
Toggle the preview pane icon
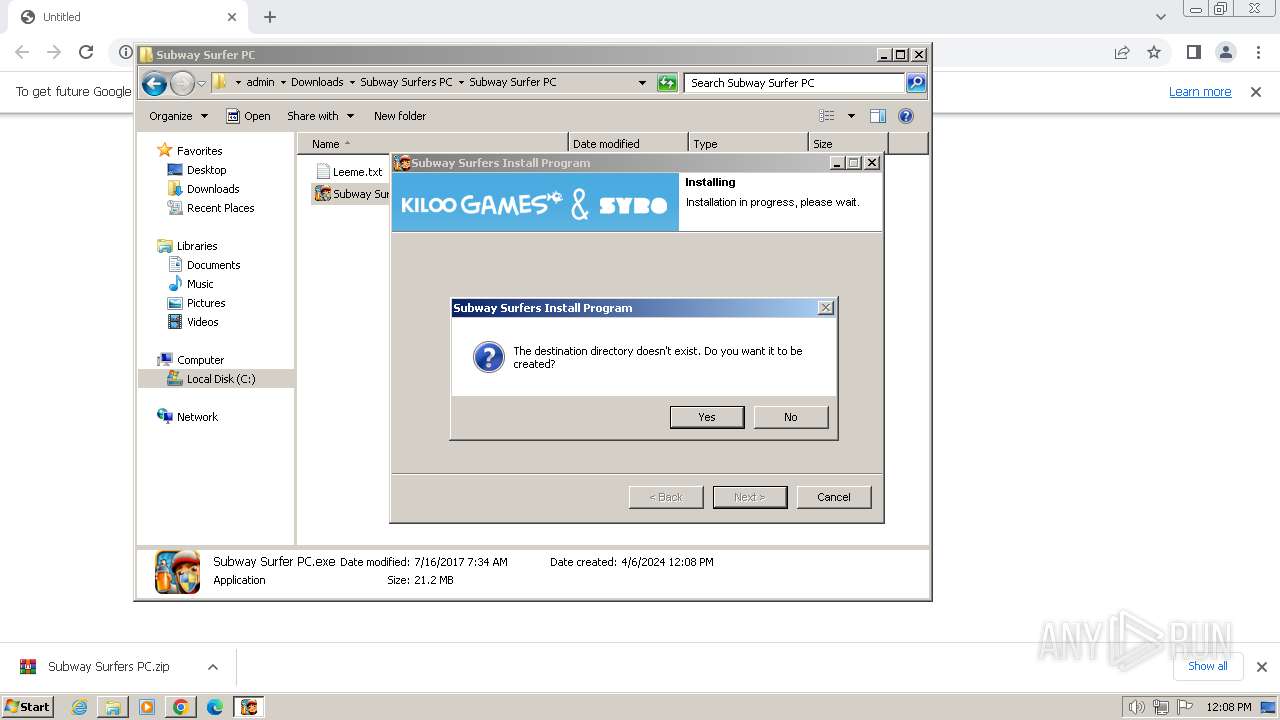pyautogui.click(x=877, y=116)
